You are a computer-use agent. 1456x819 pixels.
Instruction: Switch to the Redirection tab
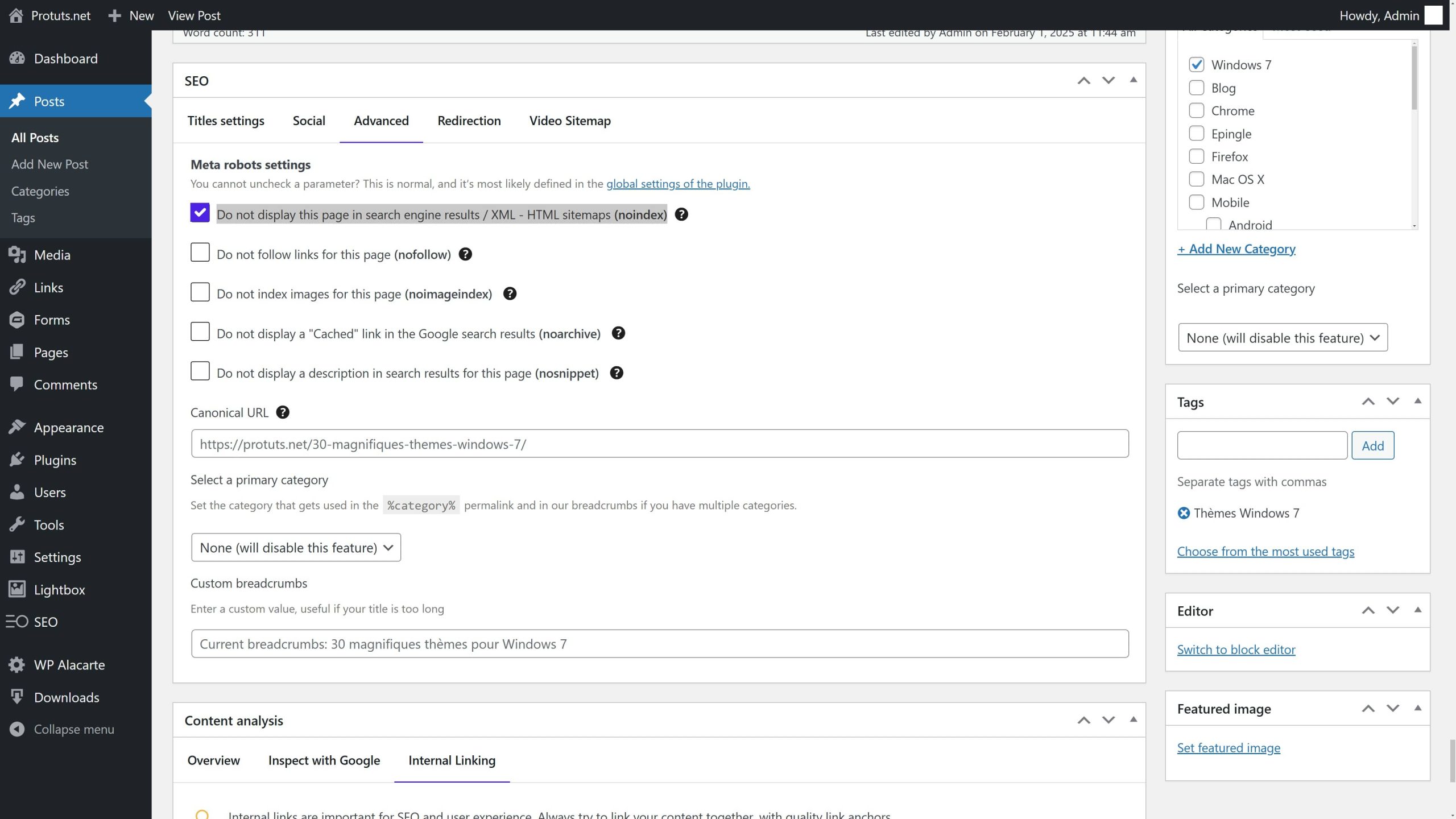pos(469,121)
